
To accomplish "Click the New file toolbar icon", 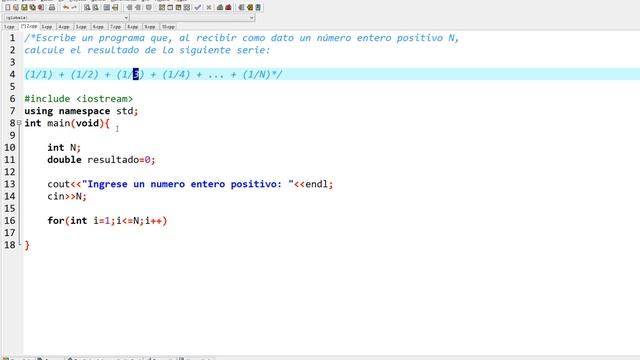I will tap(7, 7).
